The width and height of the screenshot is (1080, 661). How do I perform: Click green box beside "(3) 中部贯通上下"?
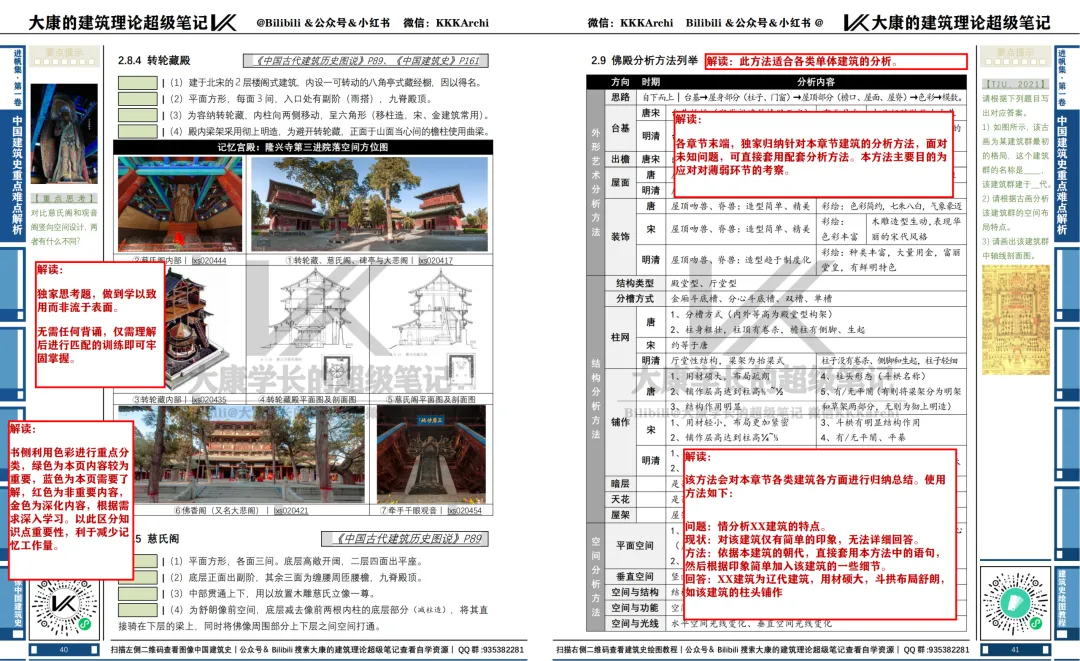point(145,594)
